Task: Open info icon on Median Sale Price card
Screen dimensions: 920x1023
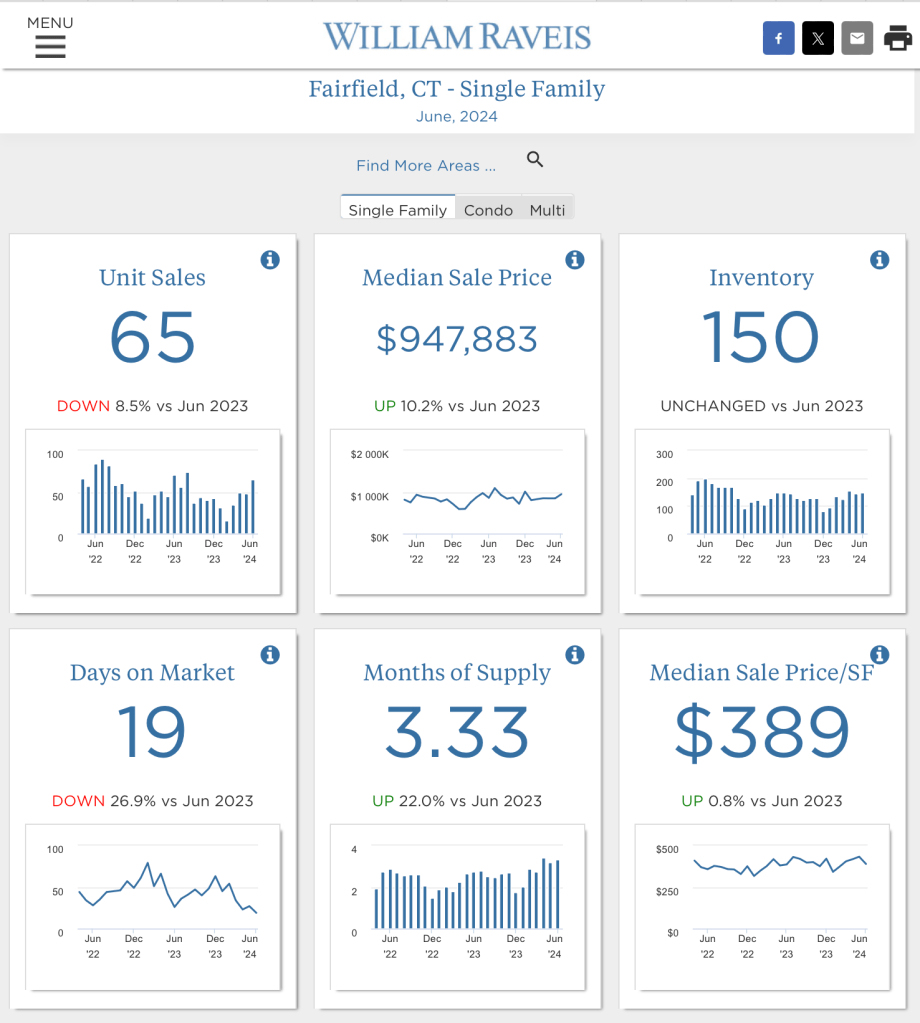Action: 575,260
